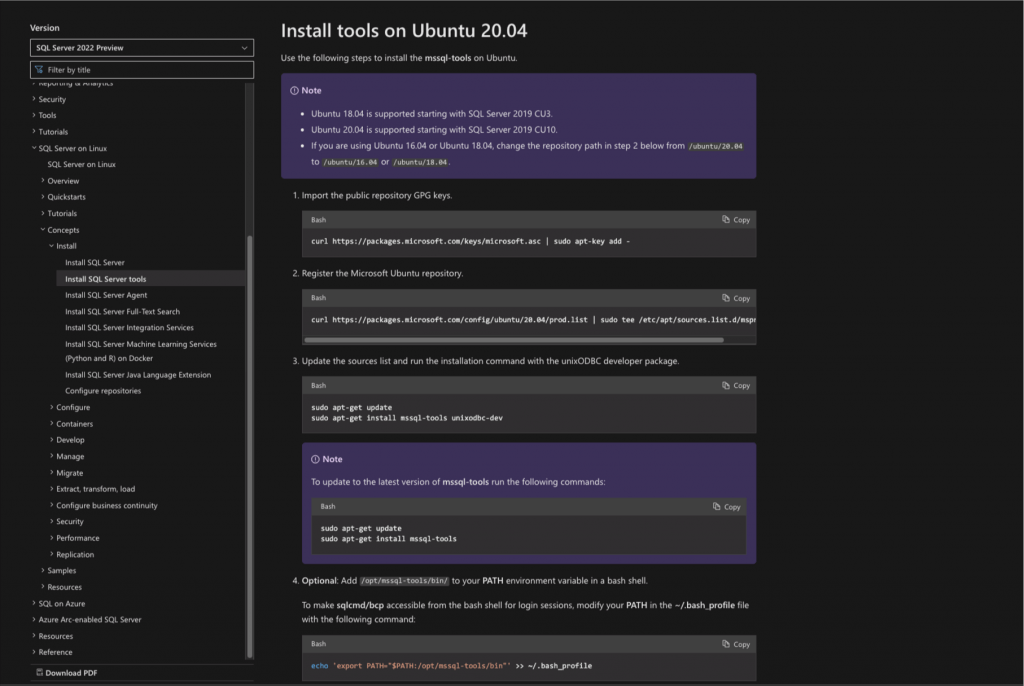Copy the GPG keys curl command
This screenshot has width=1024, height=686.
(736, 220)
